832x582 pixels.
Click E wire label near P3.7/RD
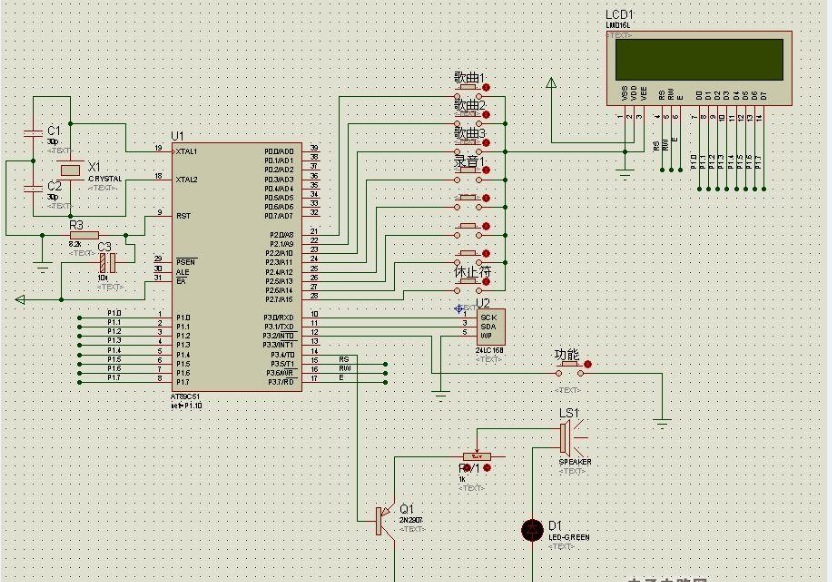tap(341, 377)
